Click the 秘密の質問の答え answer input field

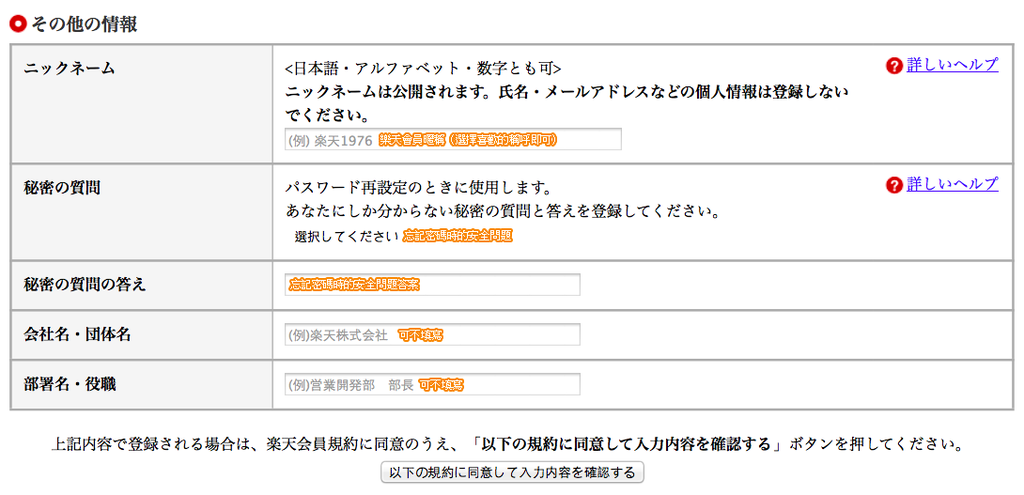coord(432,285)
